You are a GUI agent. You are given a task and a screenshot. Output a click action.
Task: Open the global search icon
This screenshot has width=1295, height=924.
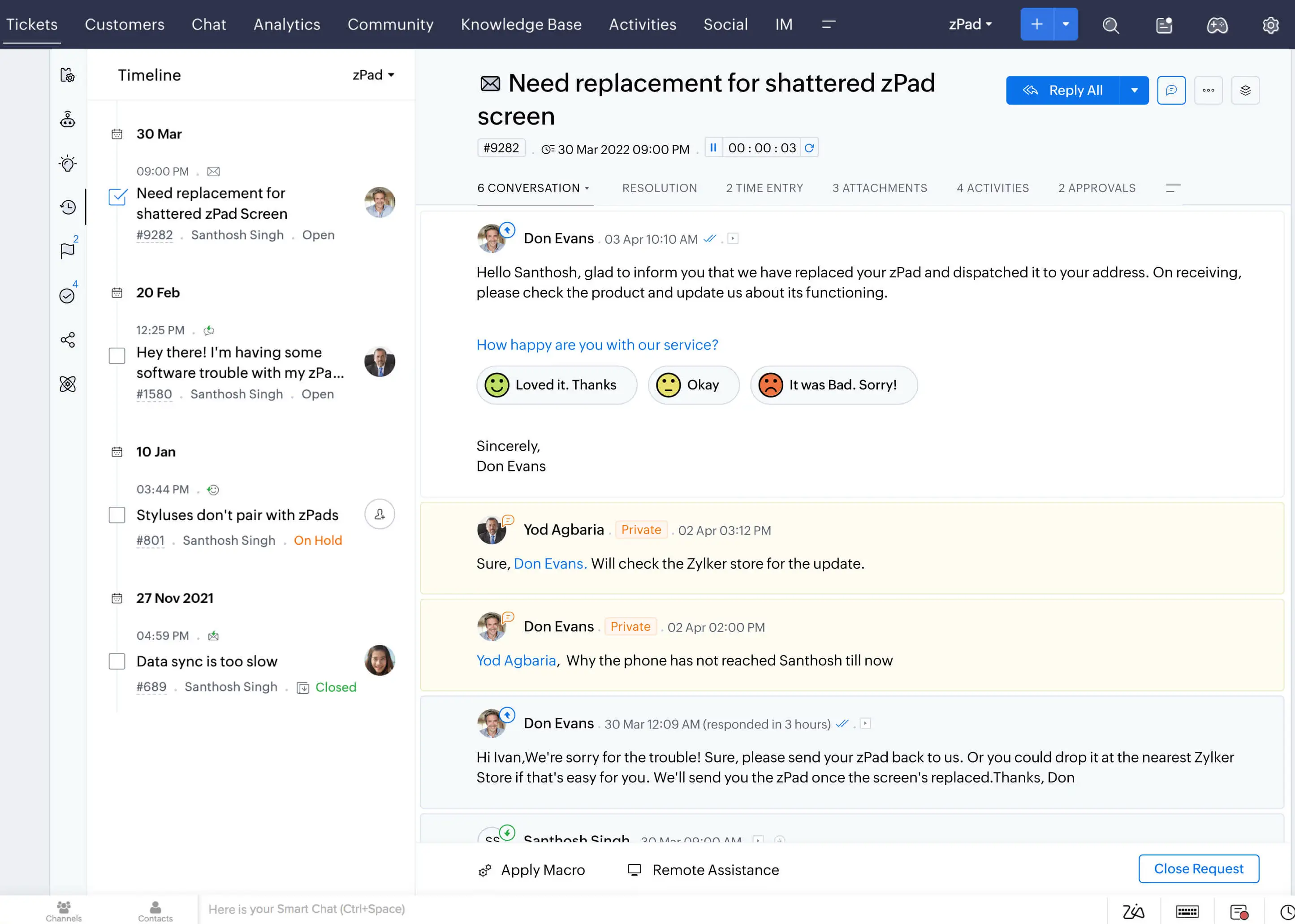point(1110,25)
